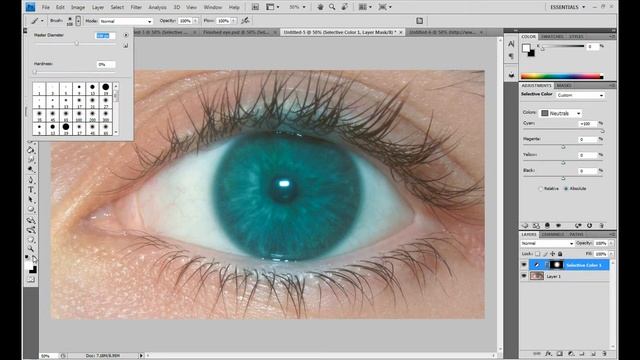Click the trash icon in Adjustments panel

pos(601,225)
